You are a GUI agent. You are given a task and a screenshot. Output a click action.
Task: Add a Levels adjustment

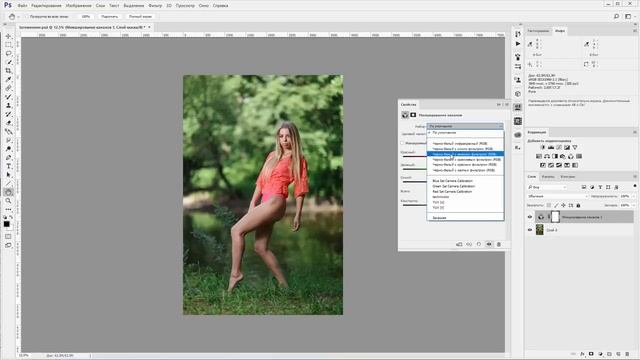551,147
